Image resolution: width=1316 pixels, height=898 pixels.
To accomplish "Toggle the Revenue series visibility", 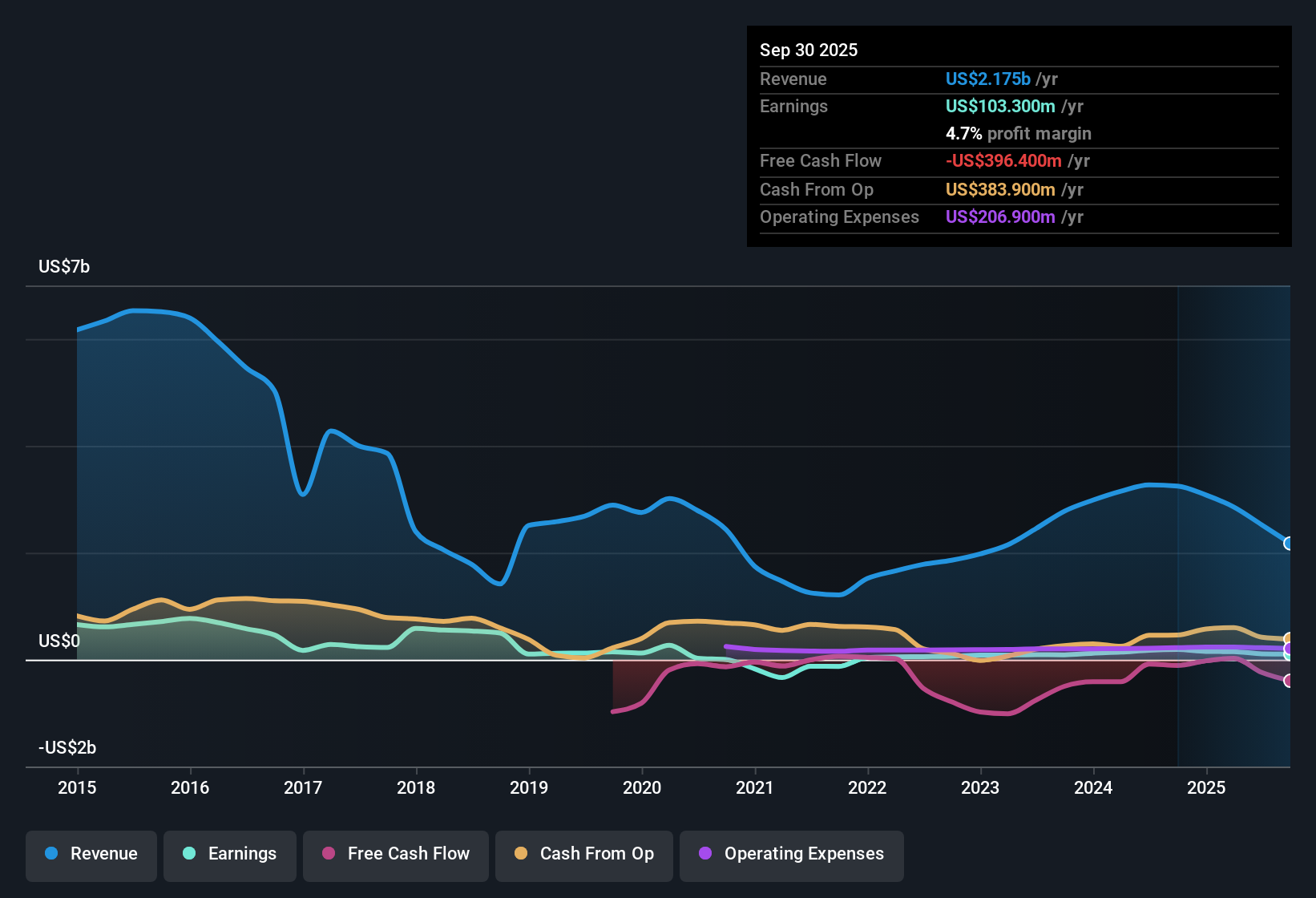I will point(91,854).
